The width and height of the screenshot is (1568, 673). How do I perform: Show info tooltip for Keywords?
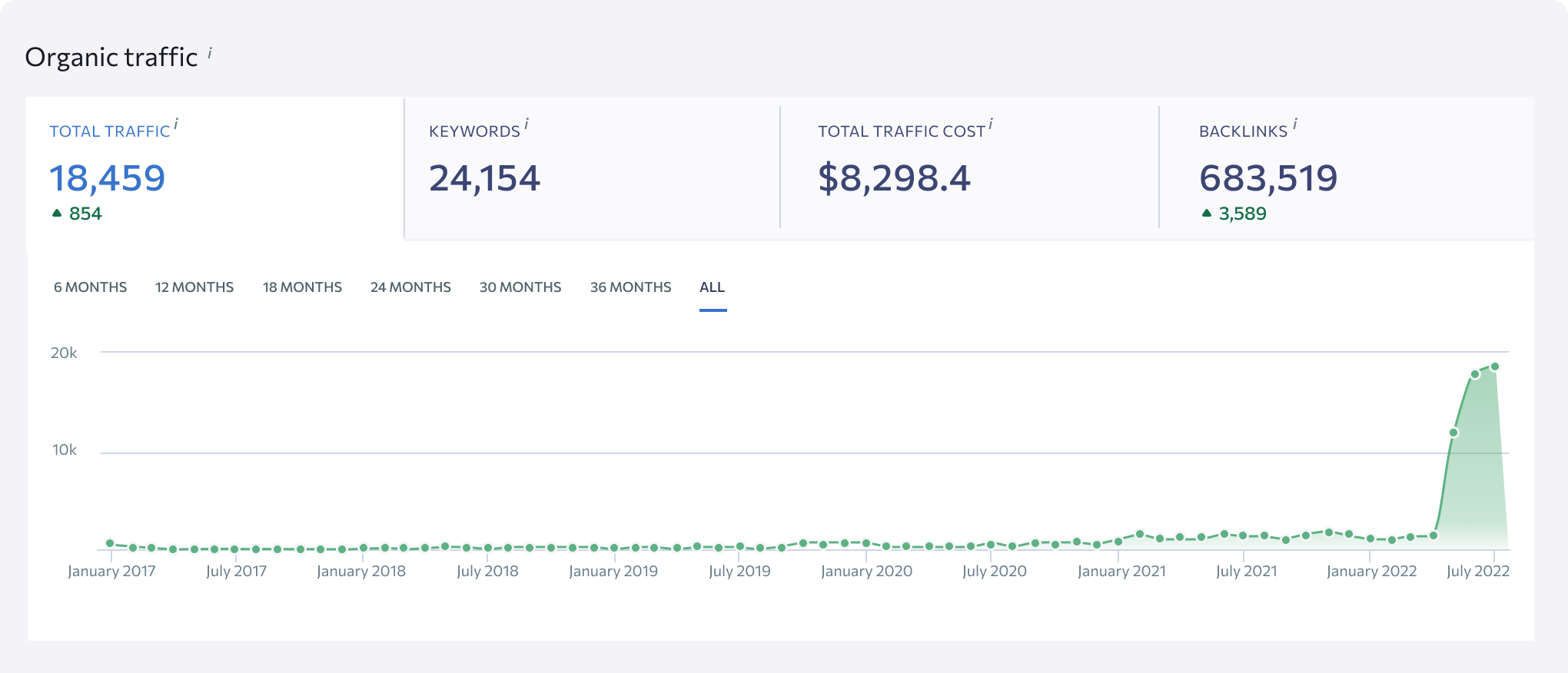coord(527,123)
